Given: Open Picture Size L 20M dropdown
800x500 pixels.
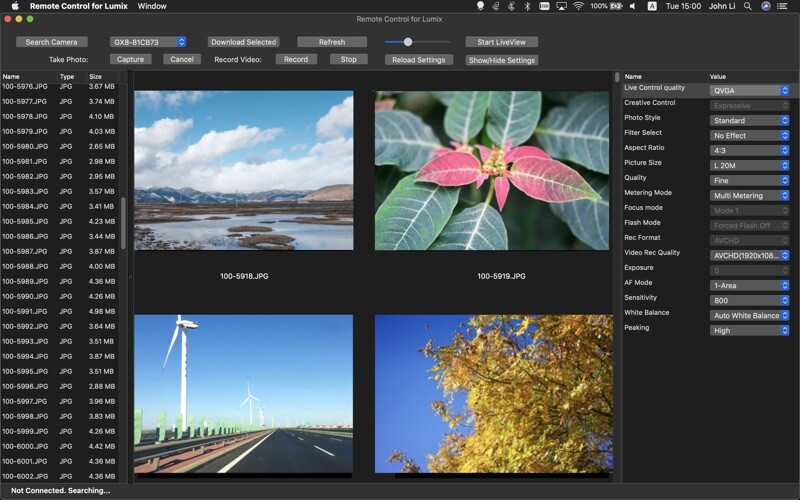Looking at the screenshot, I should [x=749, y=165].
